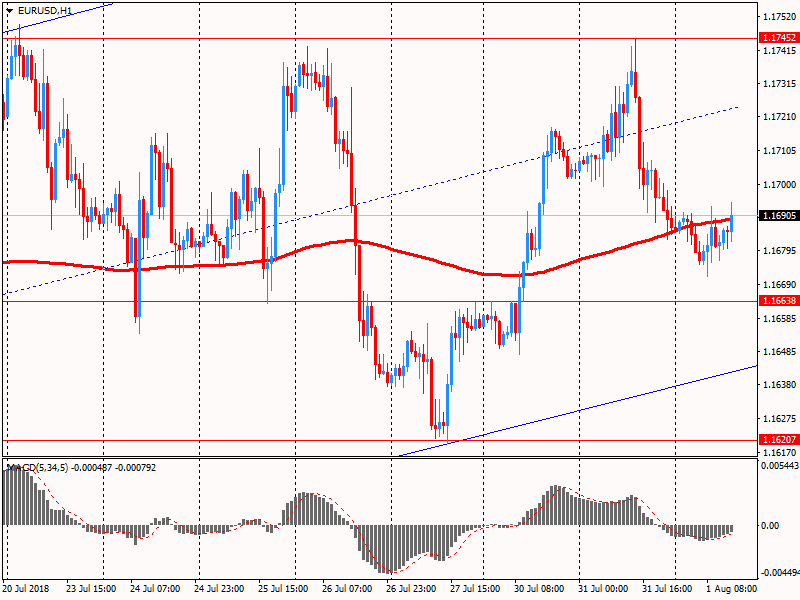This screenshot has height=600, width=800.
Task: Select the 1.16207 support price label
Action: click(779, 439)
